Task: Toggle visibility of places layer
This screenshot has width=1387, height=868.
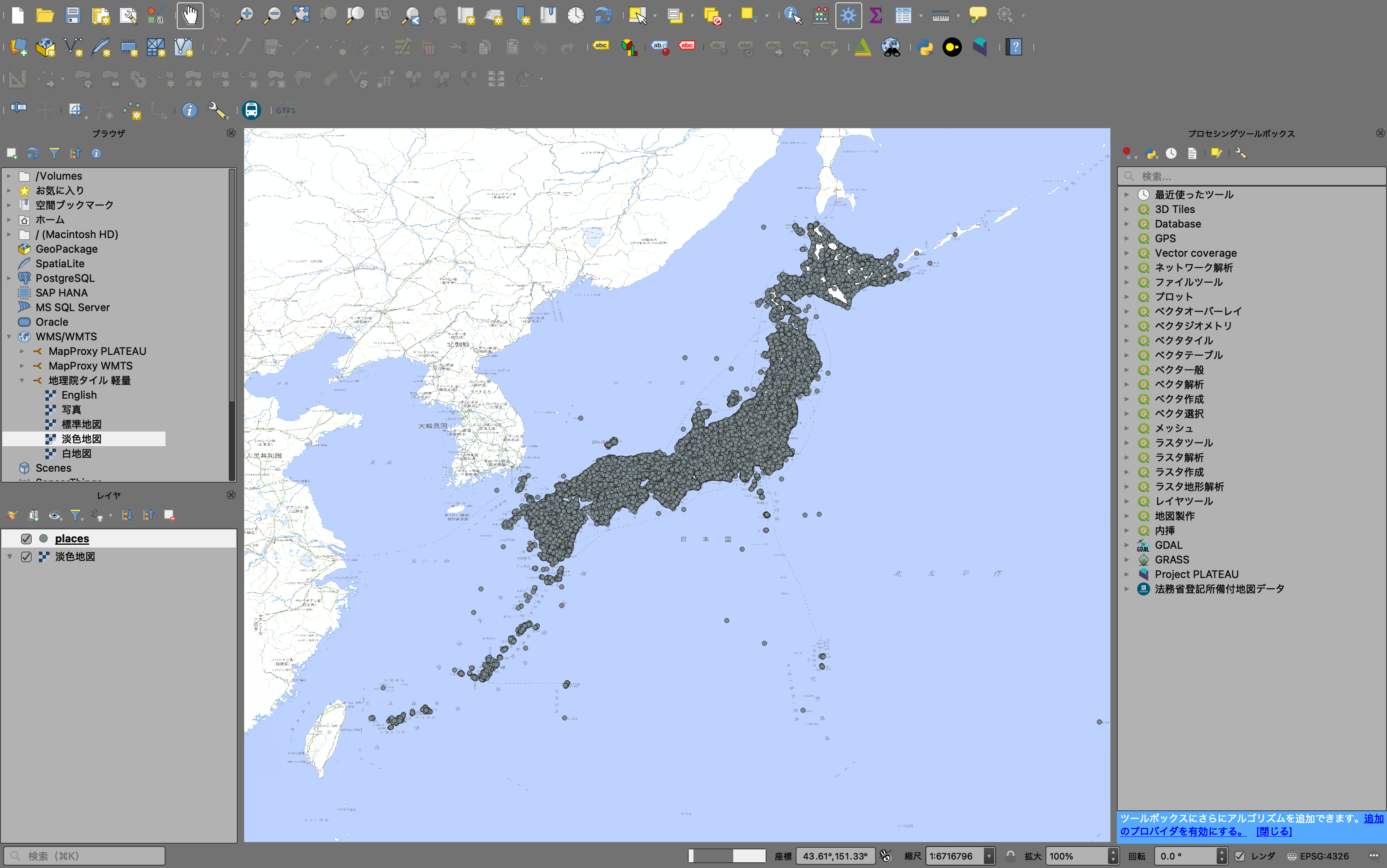Action: pos(26,539)
